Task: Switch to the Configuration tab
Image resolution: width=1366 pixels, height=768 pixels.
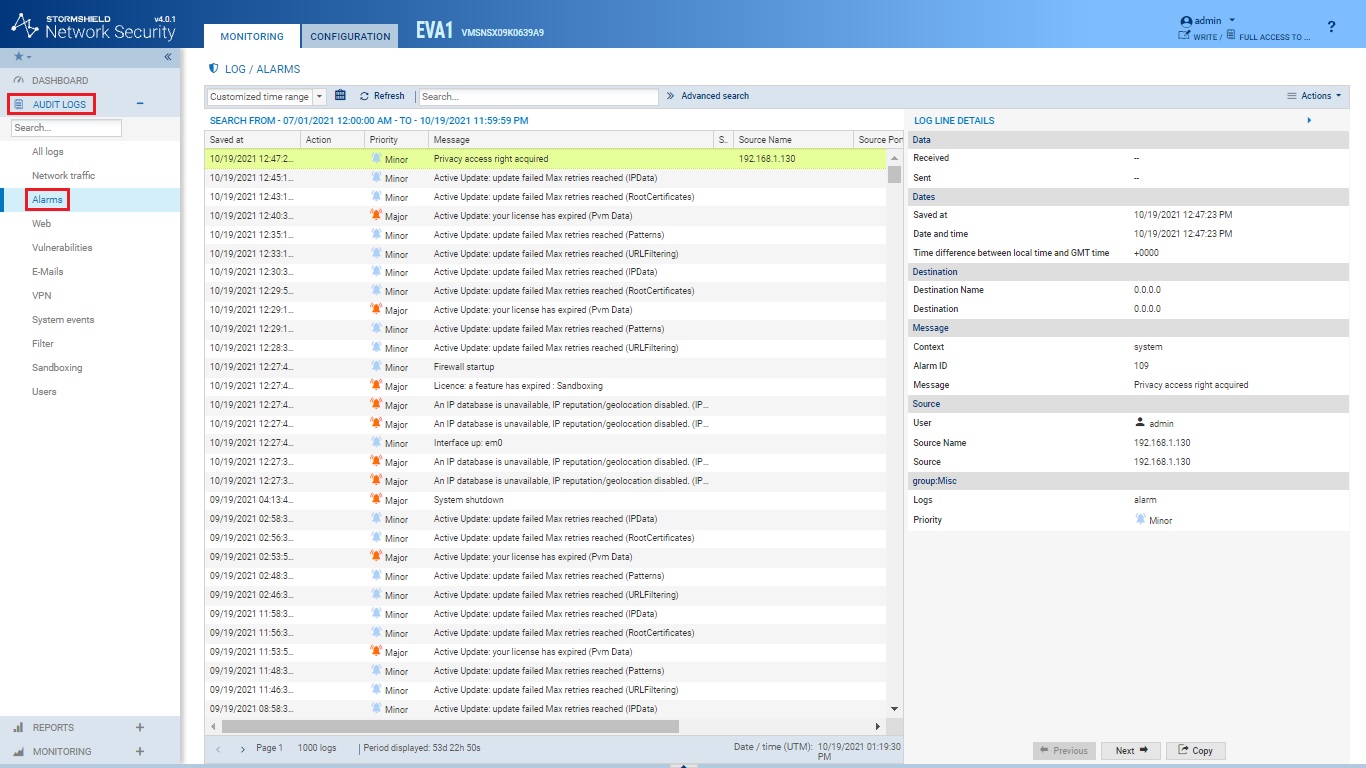Action: click(350, 37)
